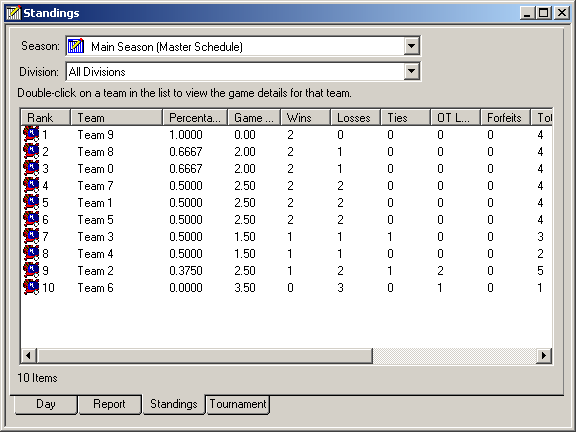
Task: Open the Tournament tab
Action: (x=238, y=404)
